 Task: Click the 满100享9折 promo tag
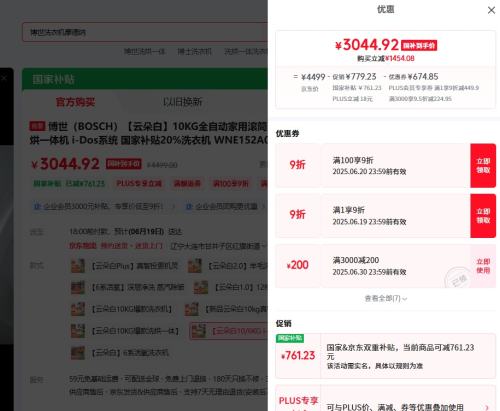pyautogui.click(x=231, y=184)
